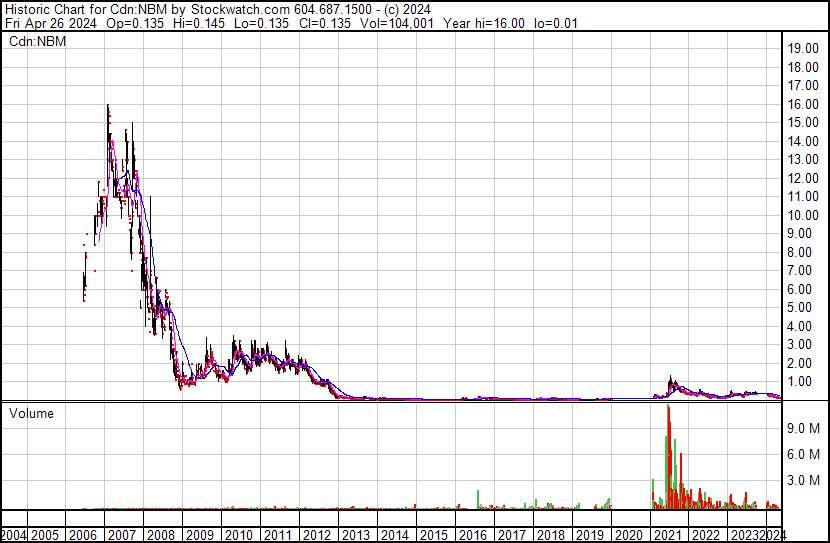
Task: Click the 'Year hi=16.00' value
Action: 484,23
